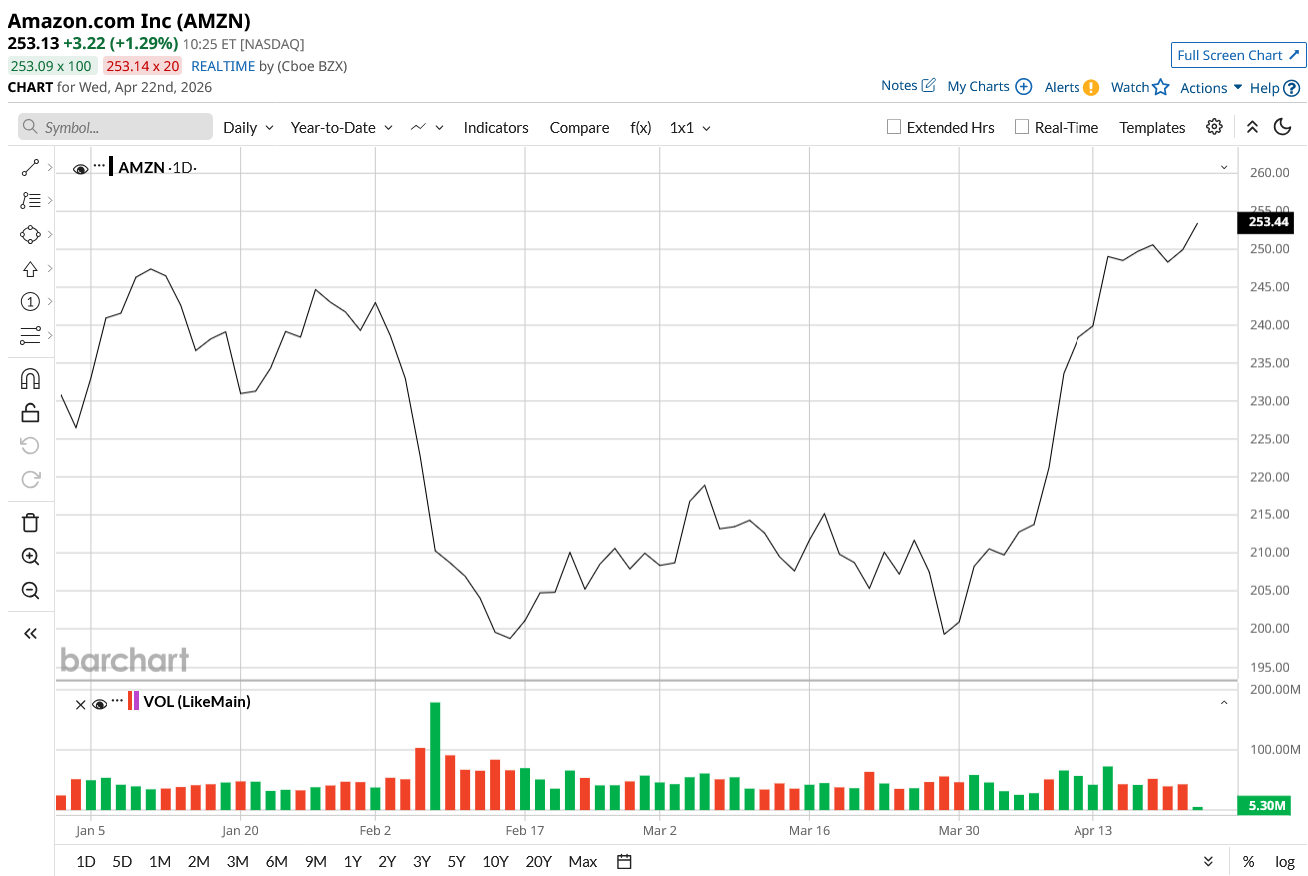Open the Indicators menu

pyautogui.click(x=496, y=127)
